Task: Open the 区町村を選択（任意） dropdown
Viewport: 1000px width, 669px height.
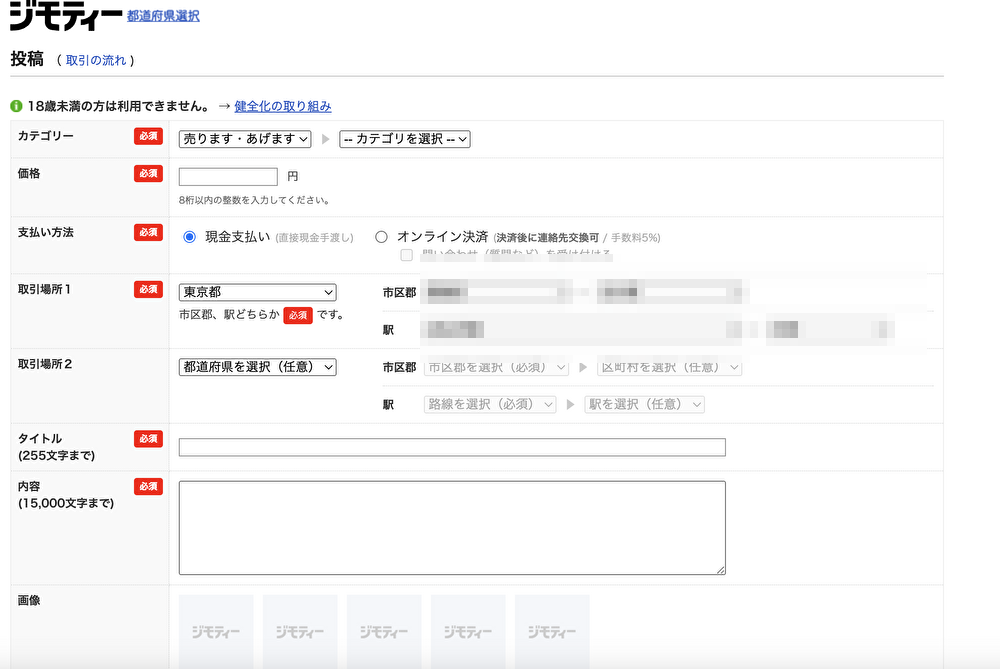Action: tap(670, 367)
